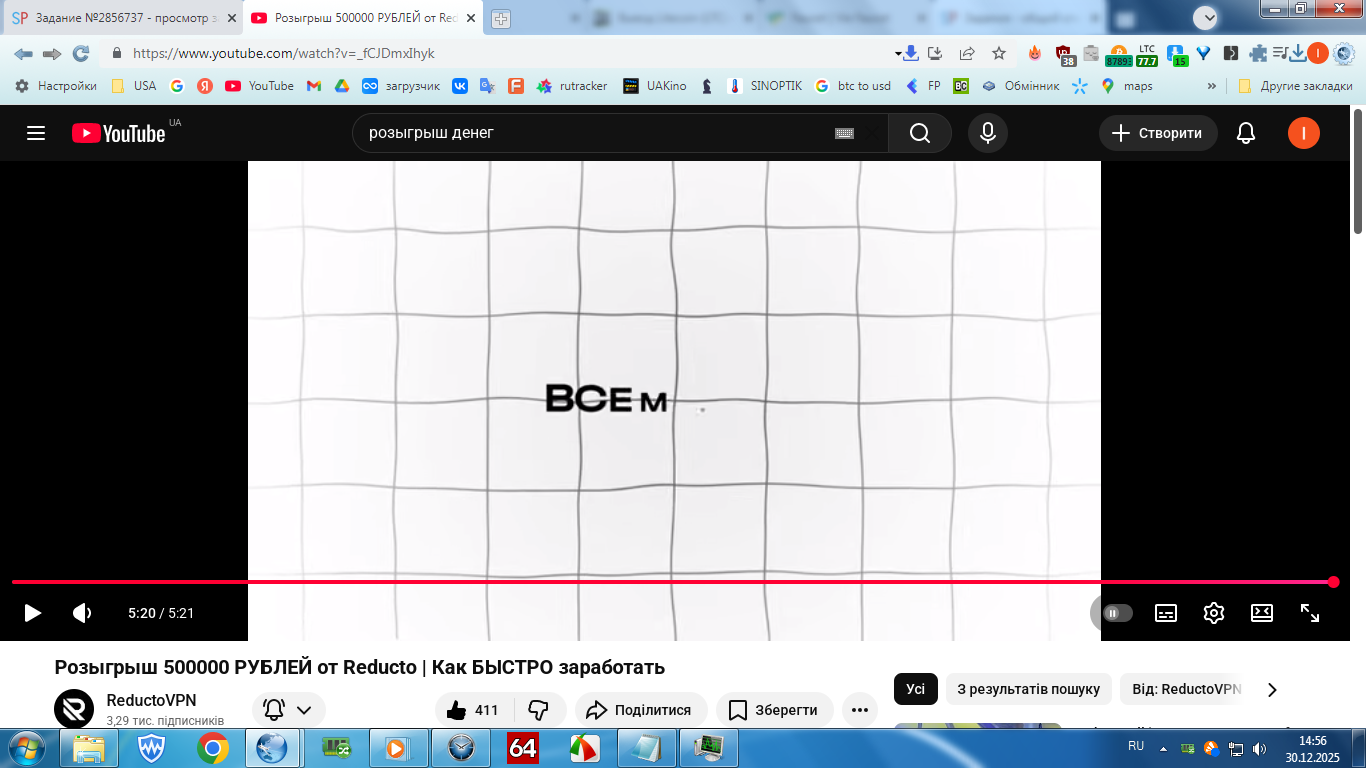Show more filter chips with right arrow
The height and width of the screenshot is (768, 1366).
click(x=1272, y=689)
